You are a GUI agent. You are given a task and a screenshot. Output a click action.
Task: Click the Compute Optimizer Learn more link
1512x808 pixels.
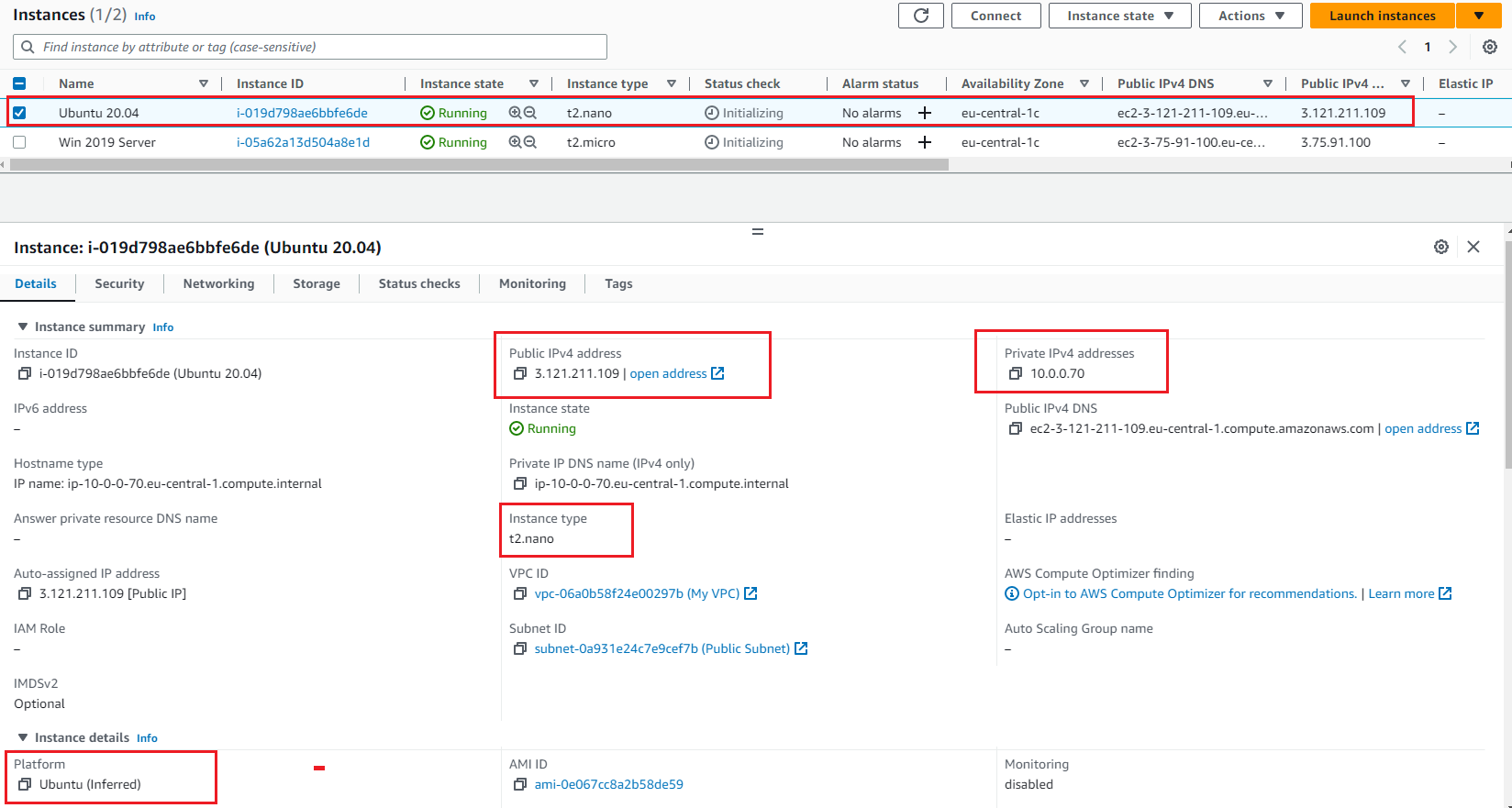pyautogui.click(x=1410, y=593)
